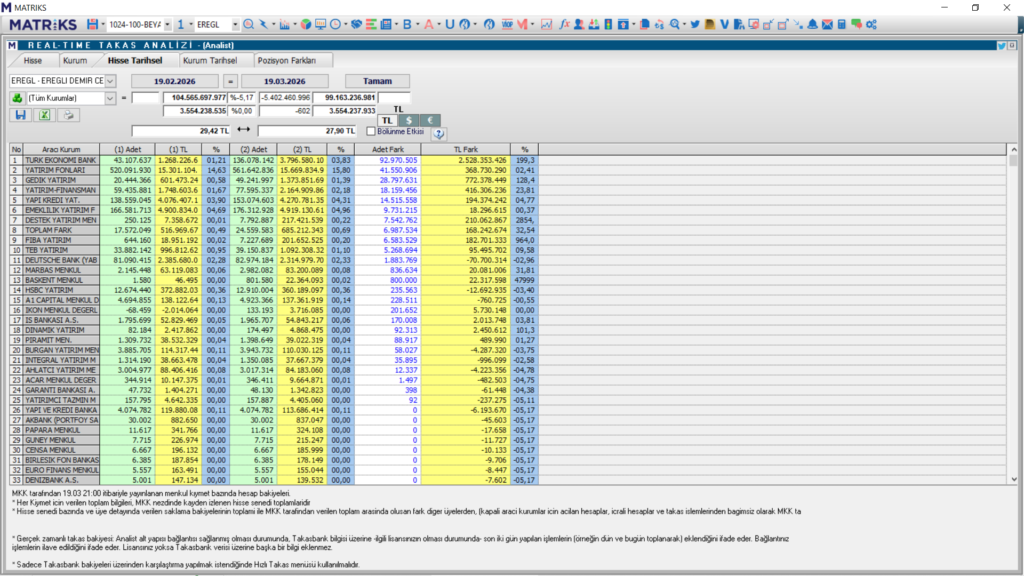
Task: Print the takas analysis table
Action: click(69, 115)
